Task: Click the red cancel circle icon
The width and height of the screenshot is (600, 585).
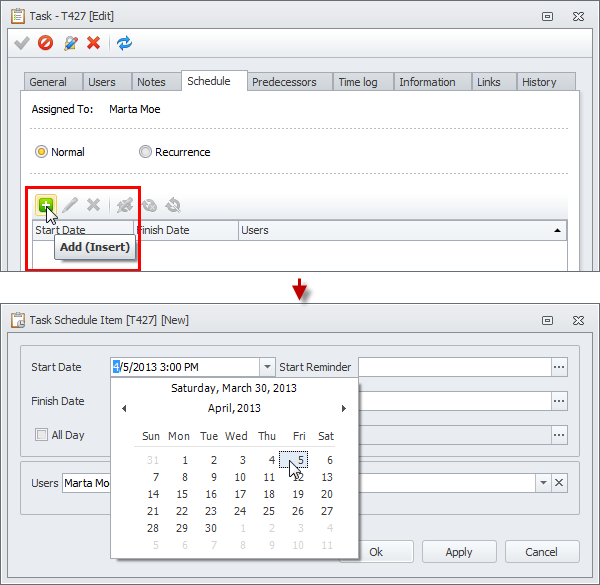Action: pos(46,43)
